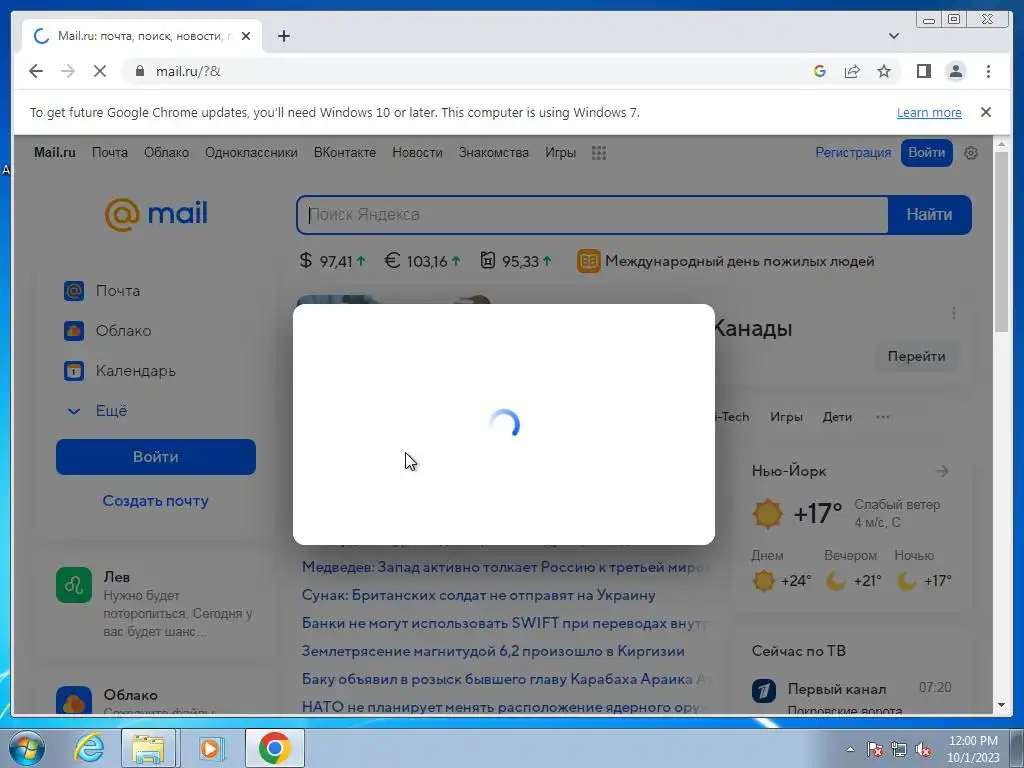Image resolution: width=1024 pixels, height=768 pixels.
Task: Open the Регистрация link
Action: click(853, 153)
